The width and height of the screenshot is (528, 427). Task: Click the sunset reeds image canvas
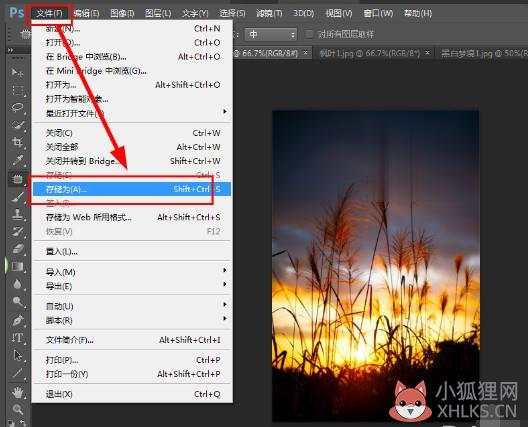(375, 265)
